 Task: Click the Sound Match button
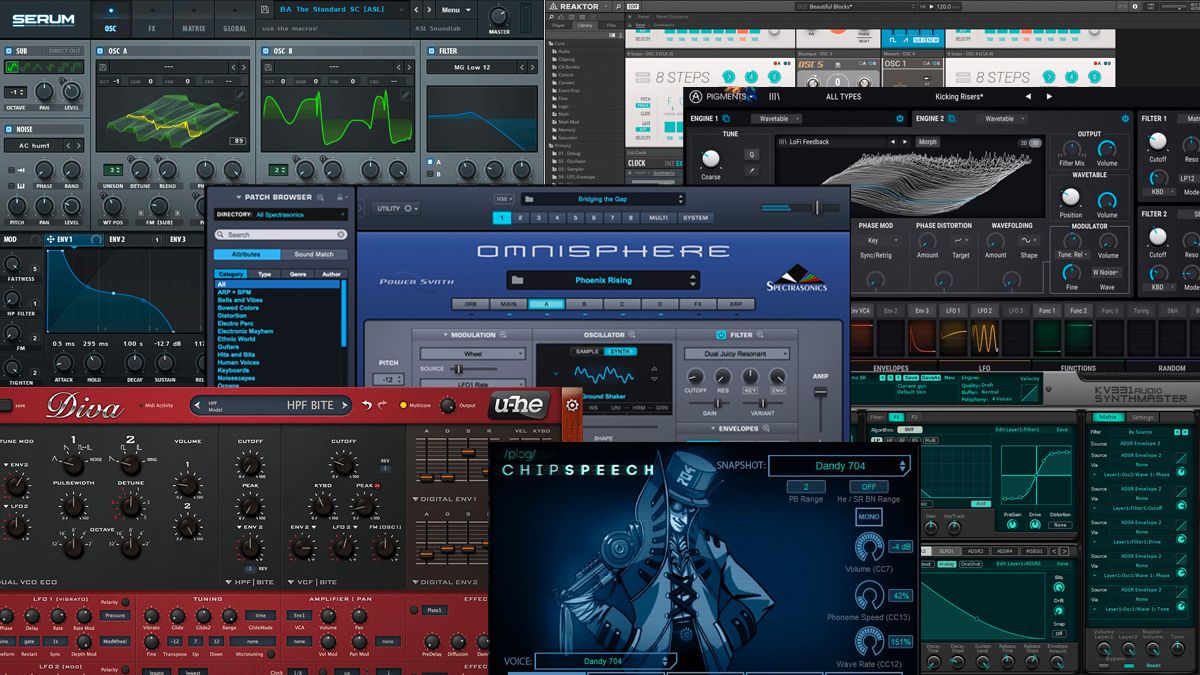click(313, 254)
